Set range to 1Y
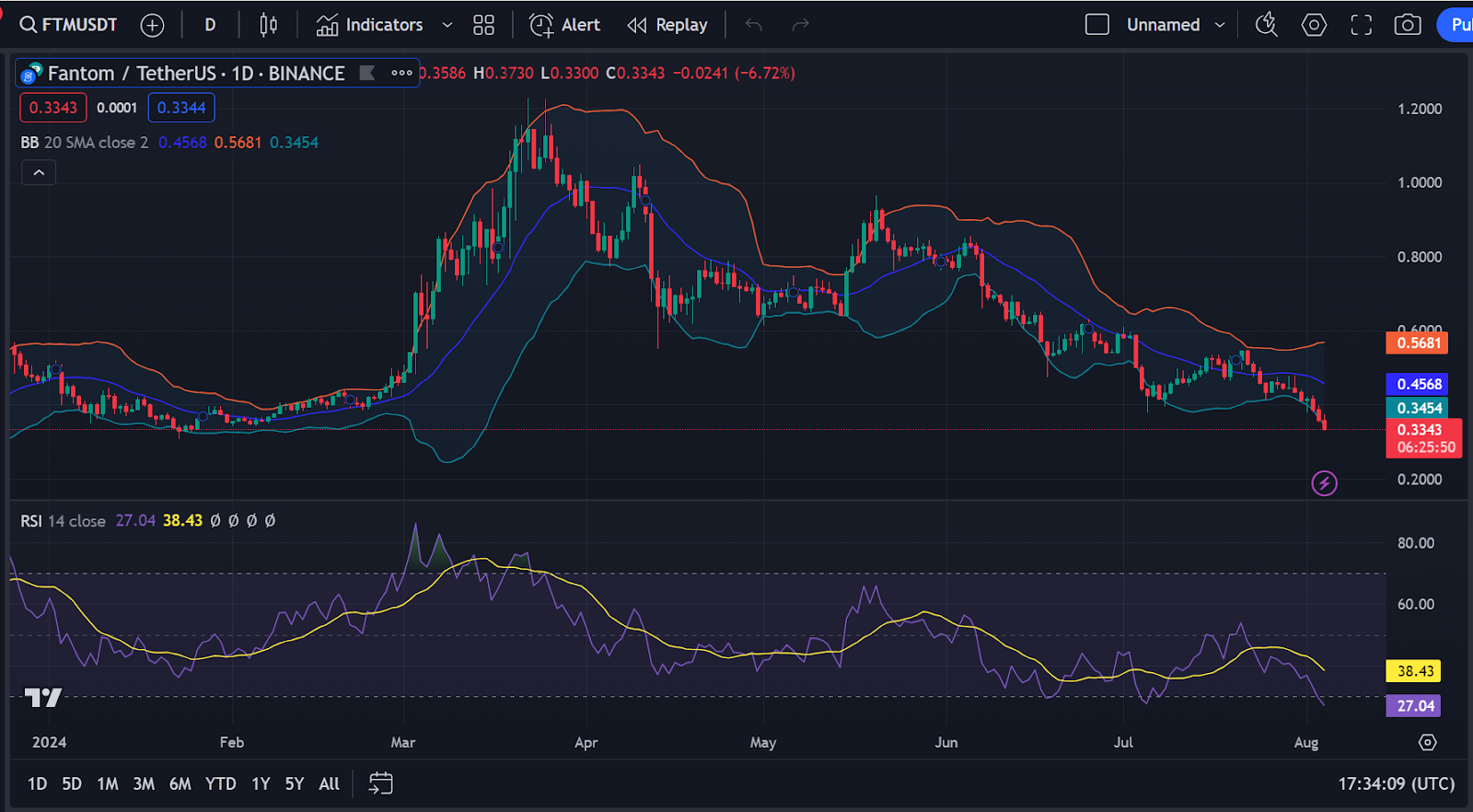Image resolution: width=1473 pixels, height=812 pixels. (x=261, y=783)
